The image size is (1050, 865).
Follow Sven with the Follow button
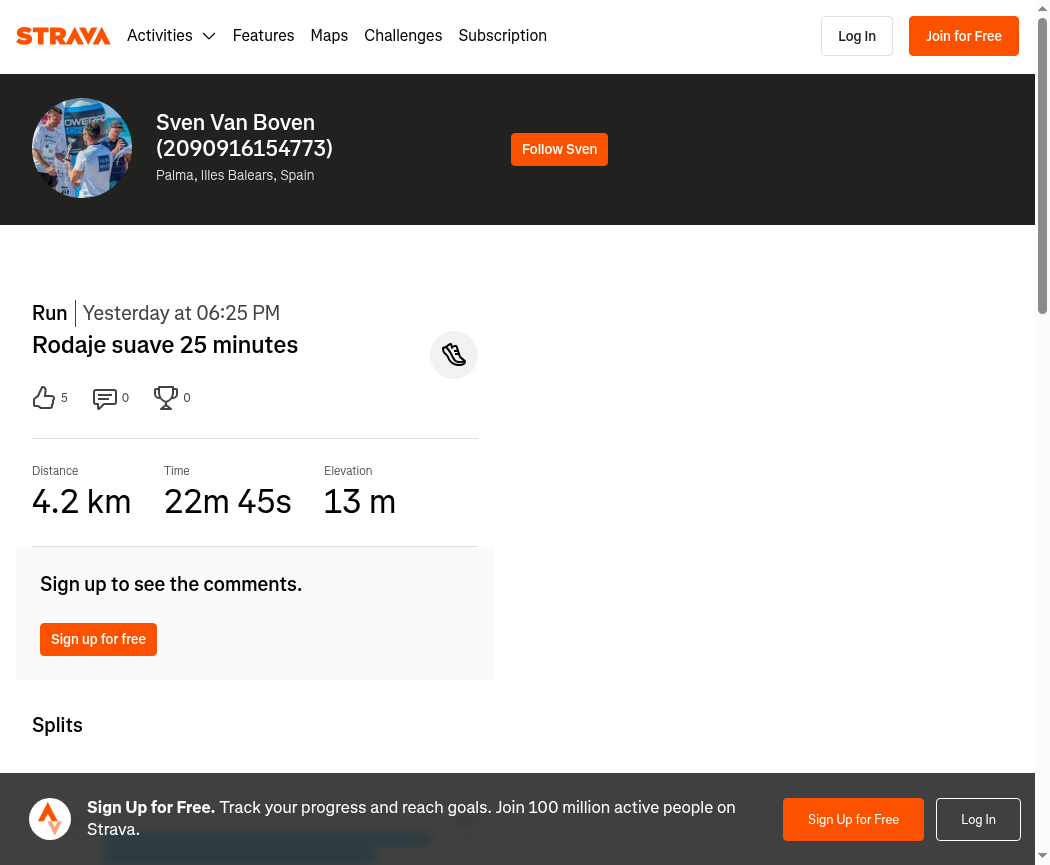coord(559,149)
